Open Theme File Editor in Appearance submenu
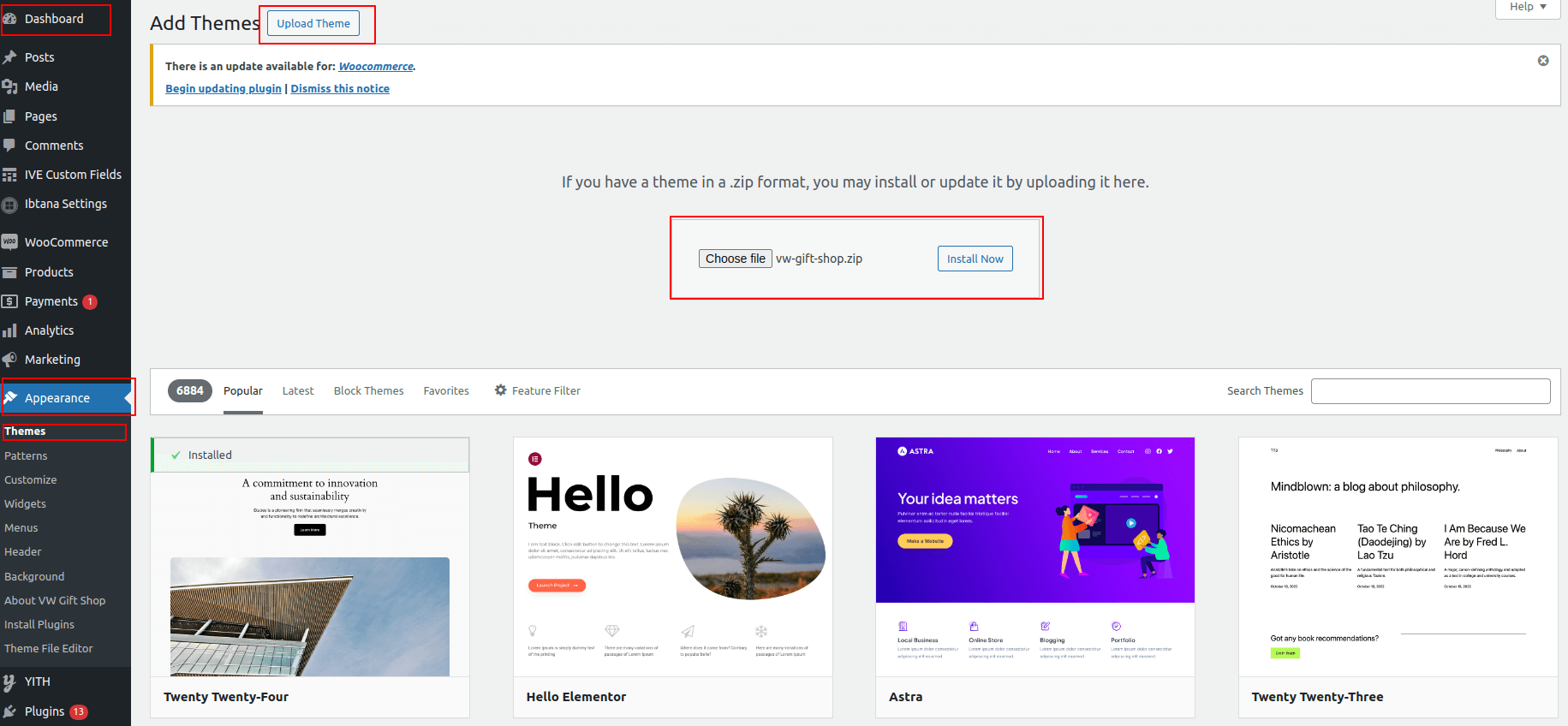This screenshot has height=726, width=1568. 49,649
